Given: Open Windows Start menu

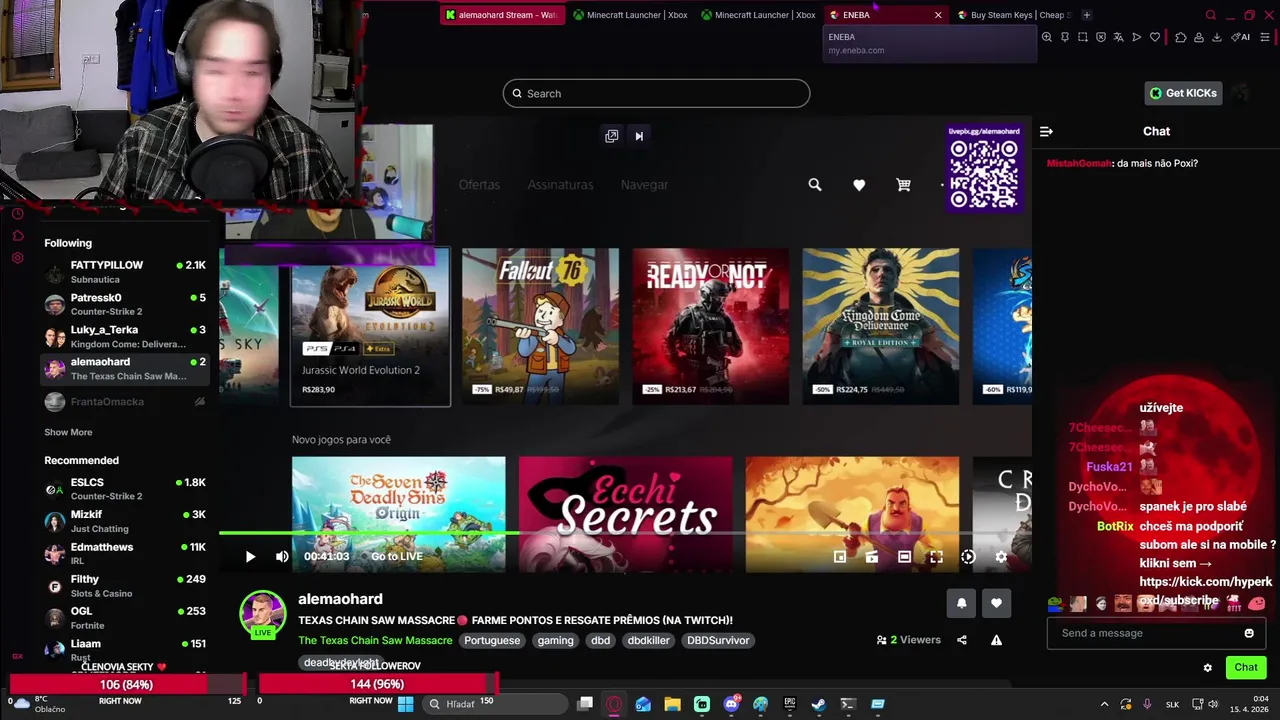Looking at the screenshot, I should pos(405,704).
